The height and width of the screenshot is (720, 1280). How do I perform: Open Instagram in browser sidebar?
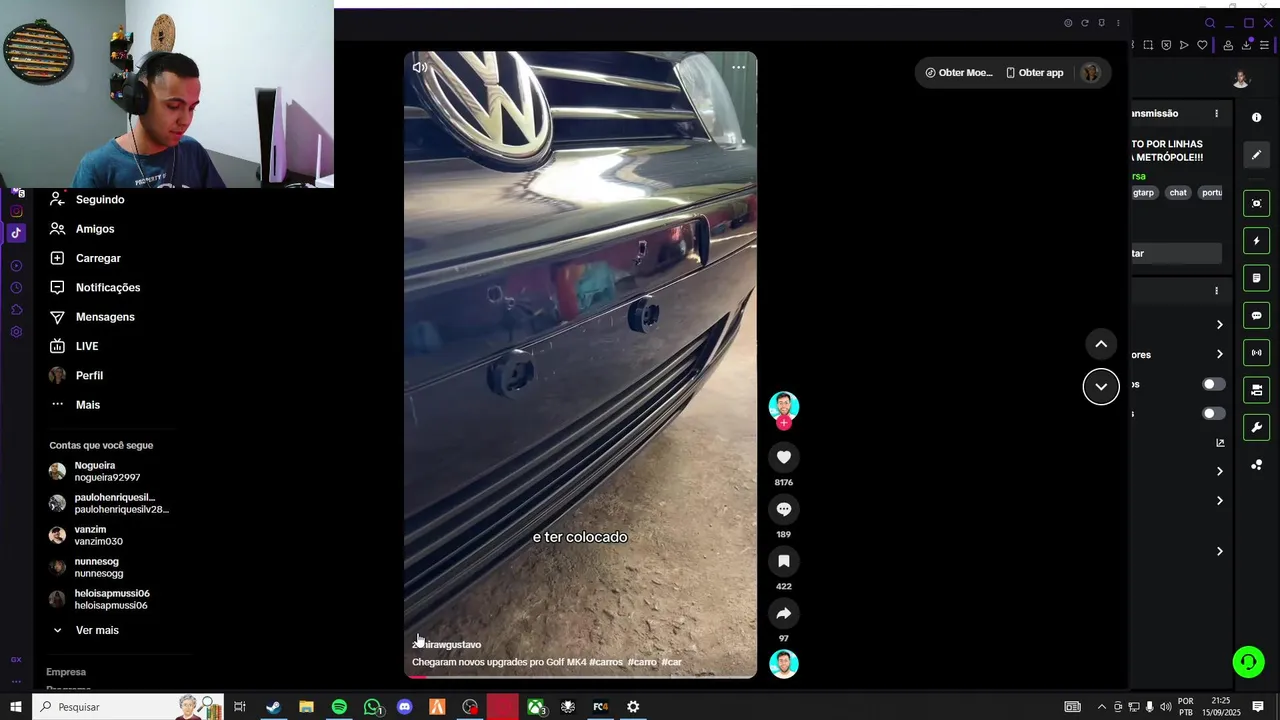[x=16, y=211]
